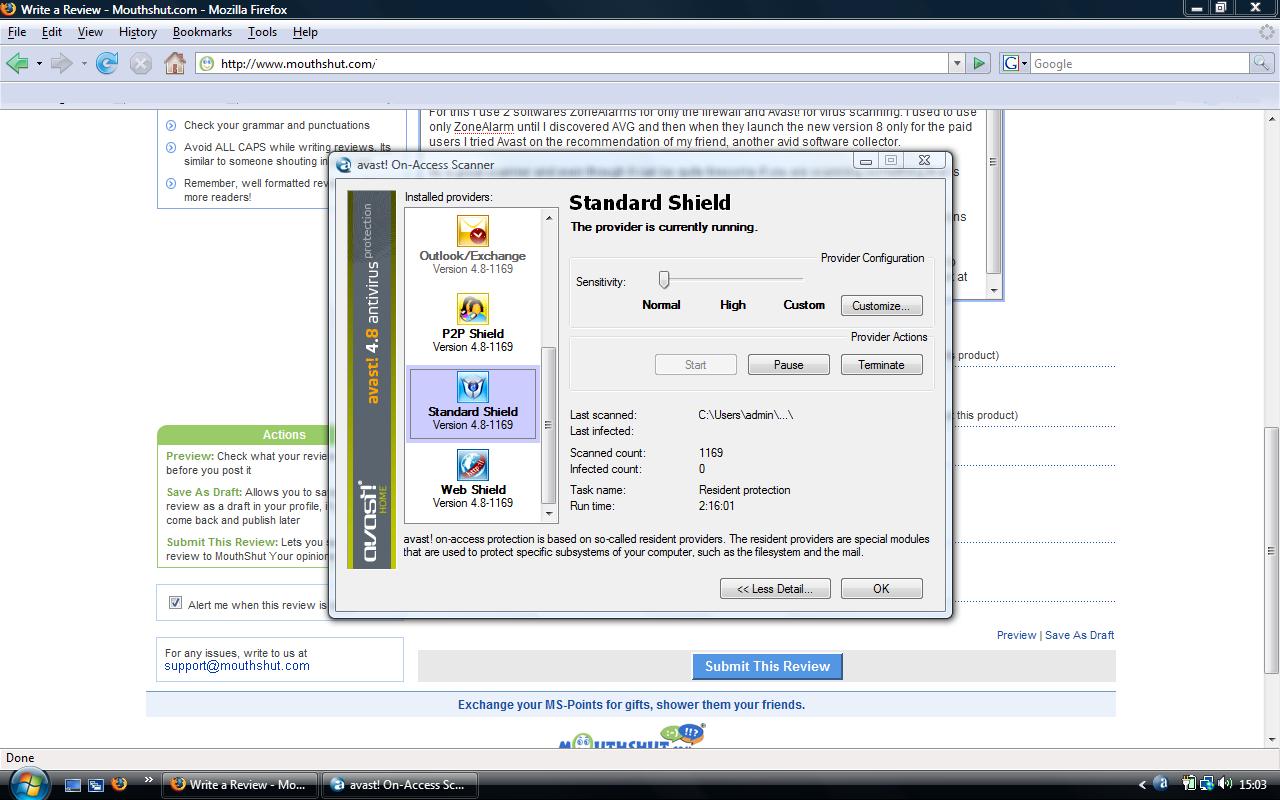
Task: Click the support@mouthshut.com email link
Action: coord(237,666)
